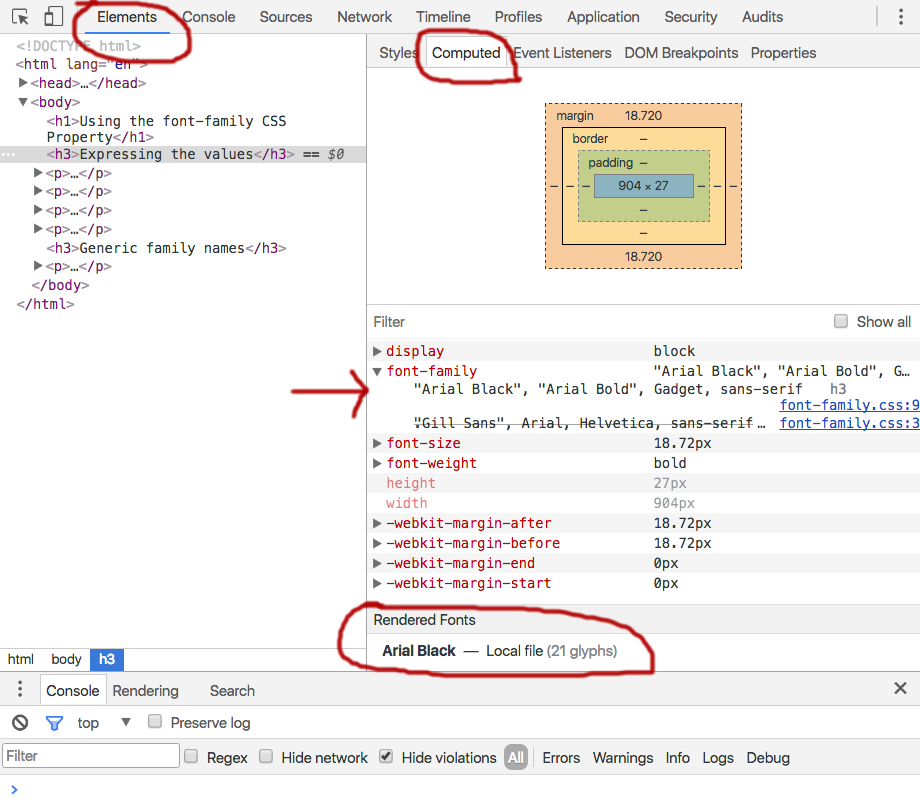
Task: Switch to the Search drawer tab
Action: [x=232, y=691]
